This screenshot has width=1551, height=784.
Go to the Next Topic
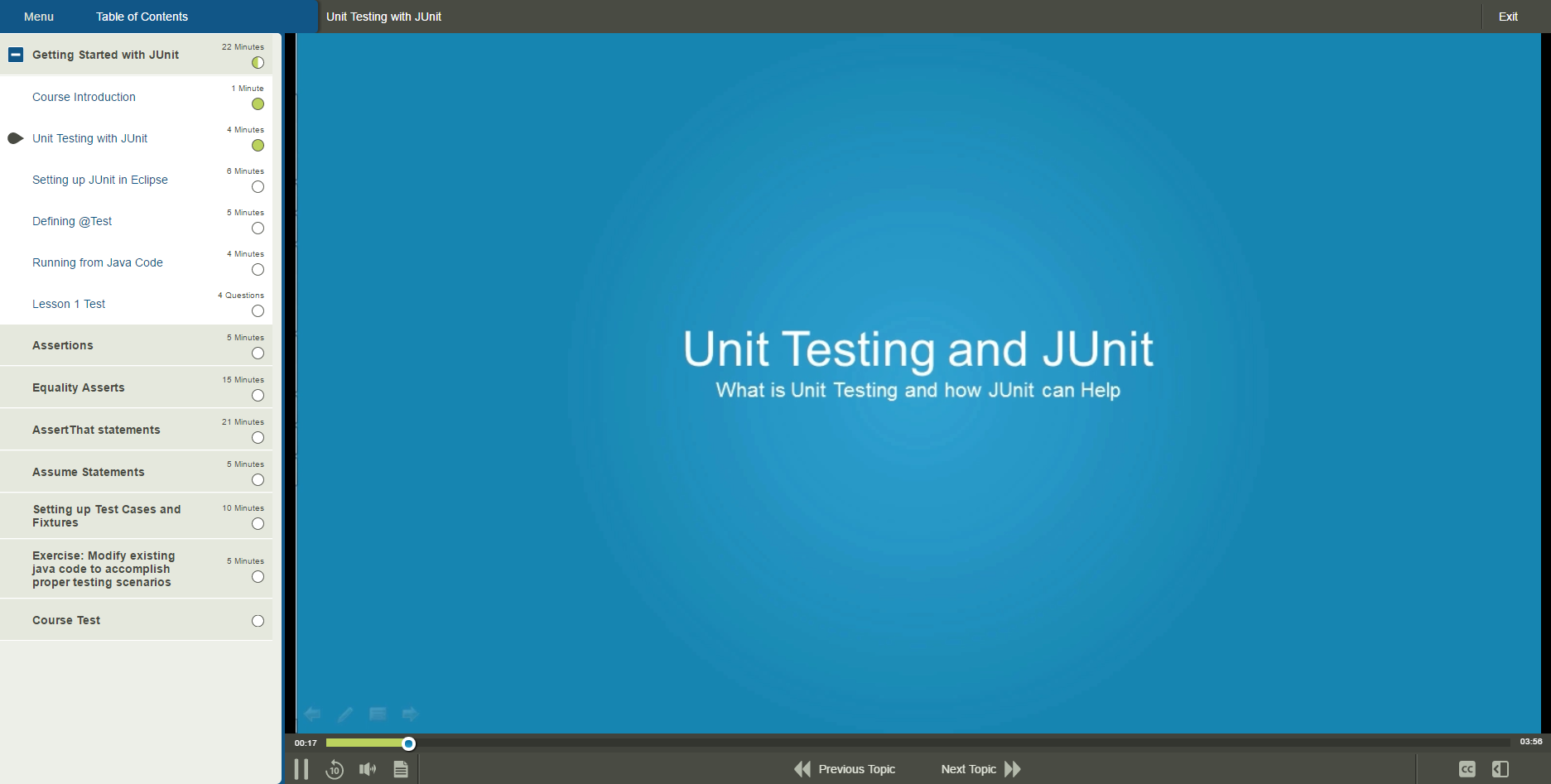[x=980, y=768]
